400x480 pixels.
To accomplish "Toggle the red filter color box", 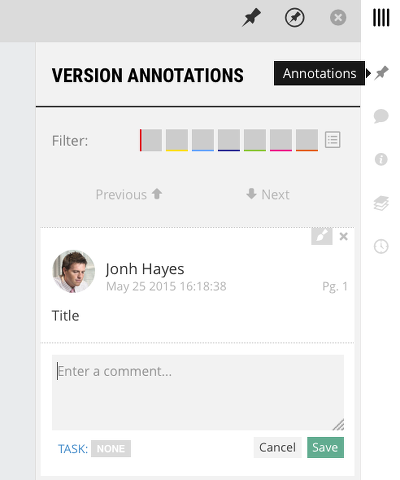I will tap(151, 140).
